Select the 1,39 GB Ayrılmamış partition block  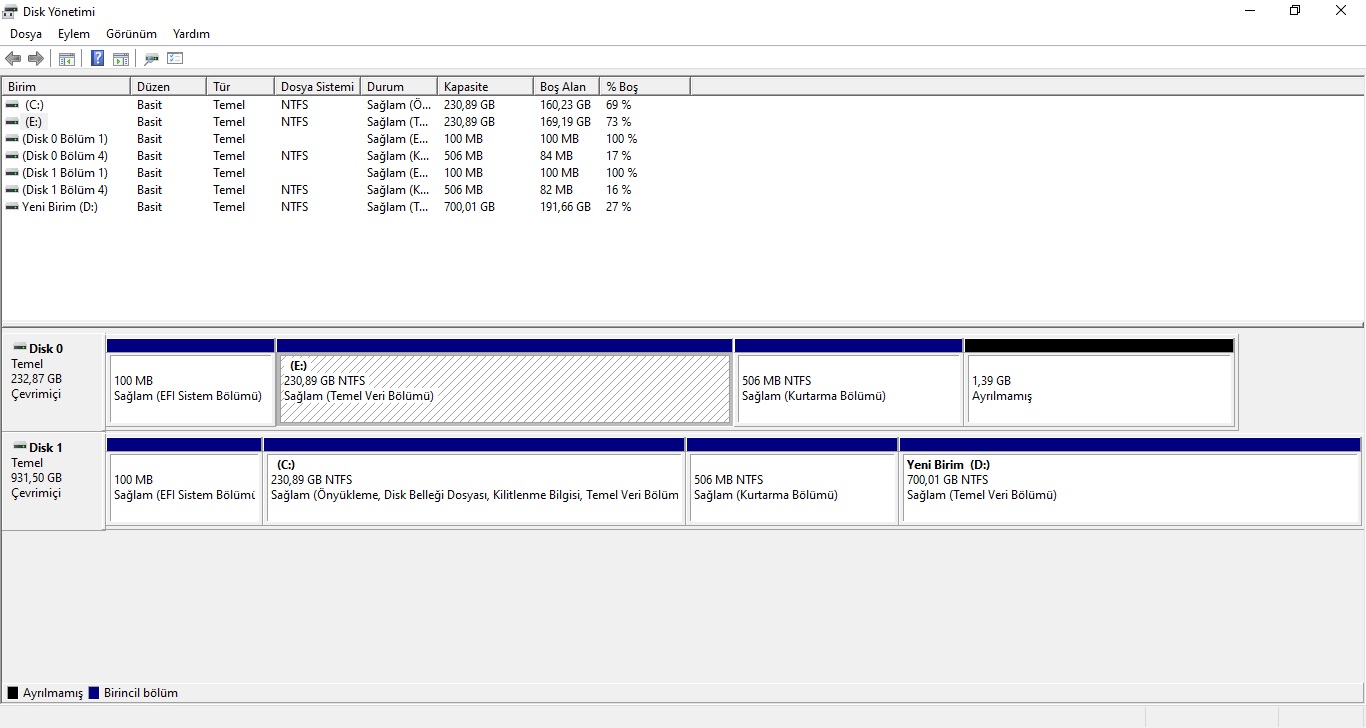[1099, 388]
